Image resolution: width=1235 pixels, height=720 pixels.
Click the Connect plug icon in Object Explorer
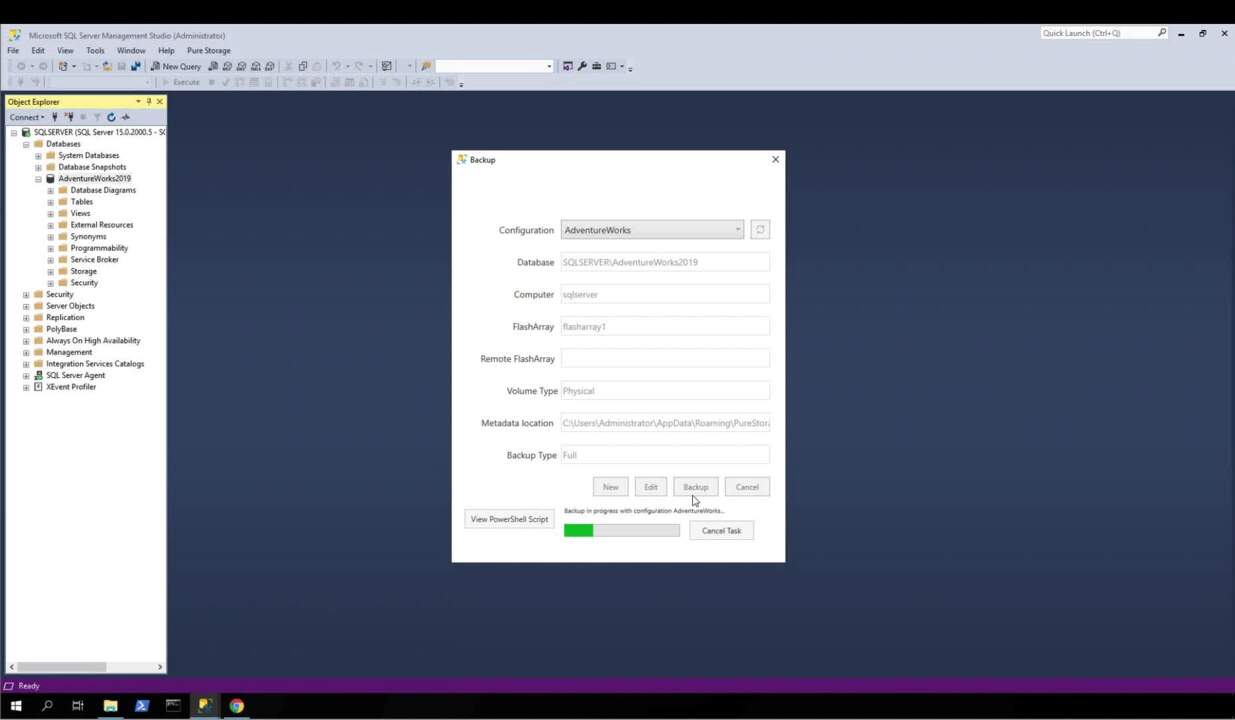coord(55,117)
